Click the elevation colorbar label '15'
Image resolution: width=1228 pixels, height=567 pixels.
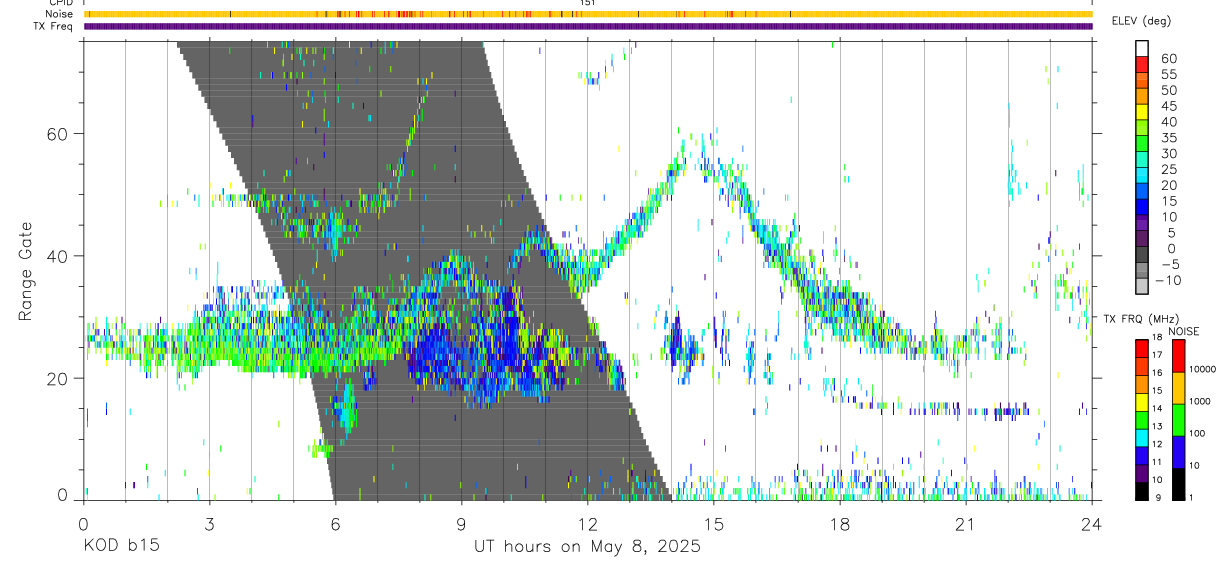point(1167,202)
